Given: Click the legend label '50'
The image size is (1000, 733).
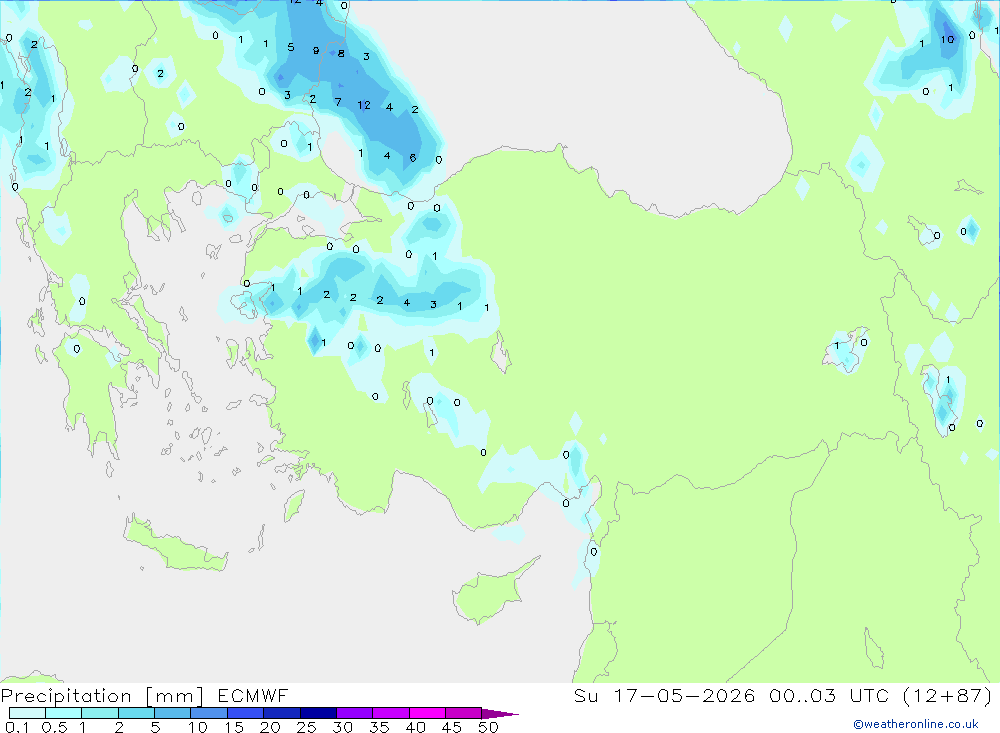Looking at the screenshot, I should click(x=488, y=727).
